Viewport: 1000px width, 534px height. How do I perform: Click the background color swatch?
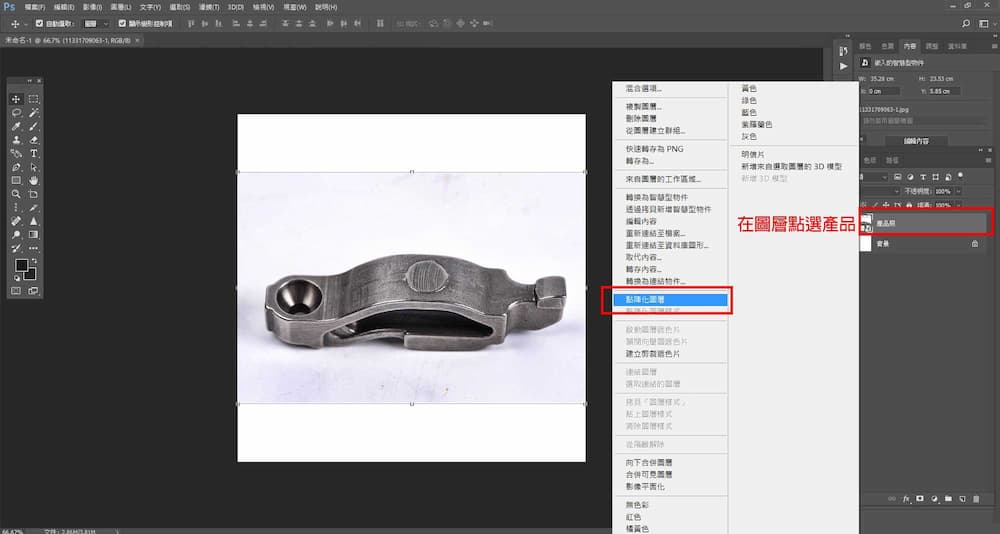click(30, 274)
